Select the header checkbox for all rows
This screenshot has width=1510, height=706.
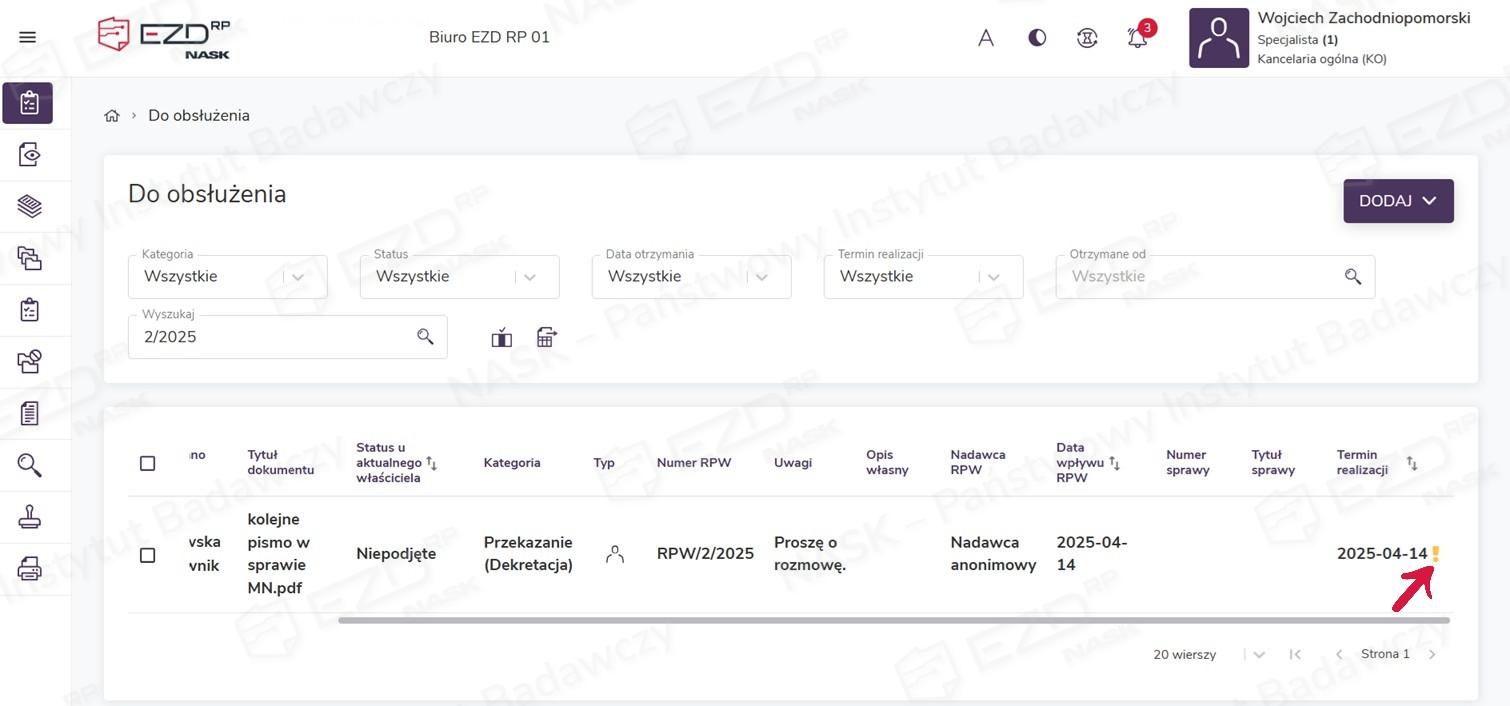coord(148,463)
